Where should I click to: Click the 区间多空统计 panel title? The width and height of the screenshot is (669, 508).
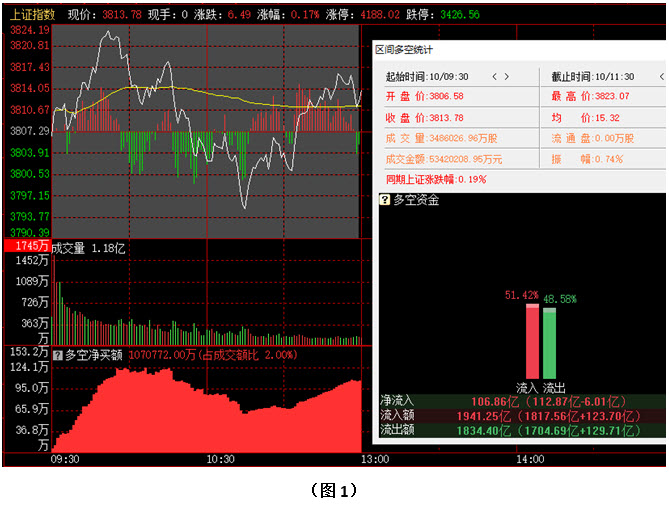point(404,50)
